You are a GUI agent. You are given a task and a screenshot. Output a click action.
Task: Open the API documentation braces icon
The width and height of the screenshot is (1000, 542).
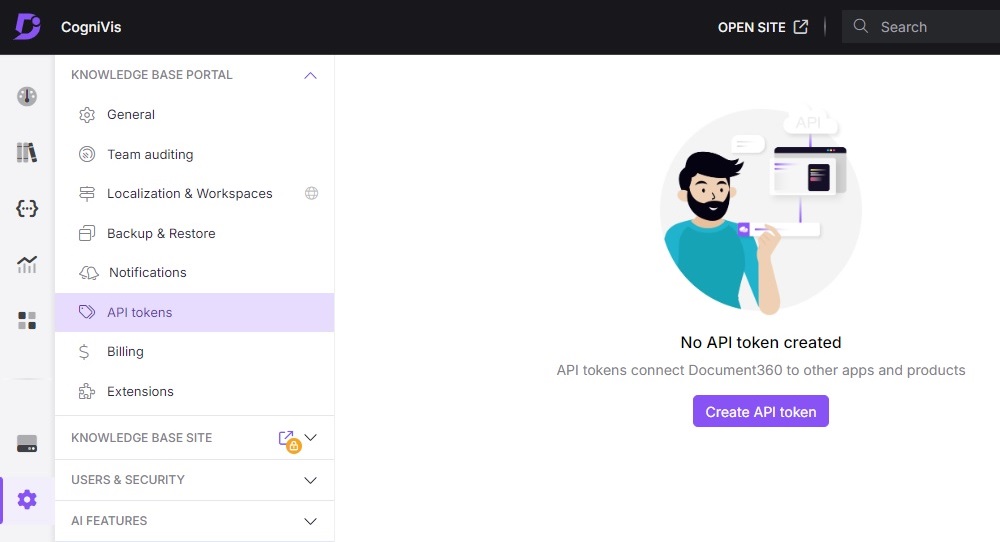tap(27, 208)
